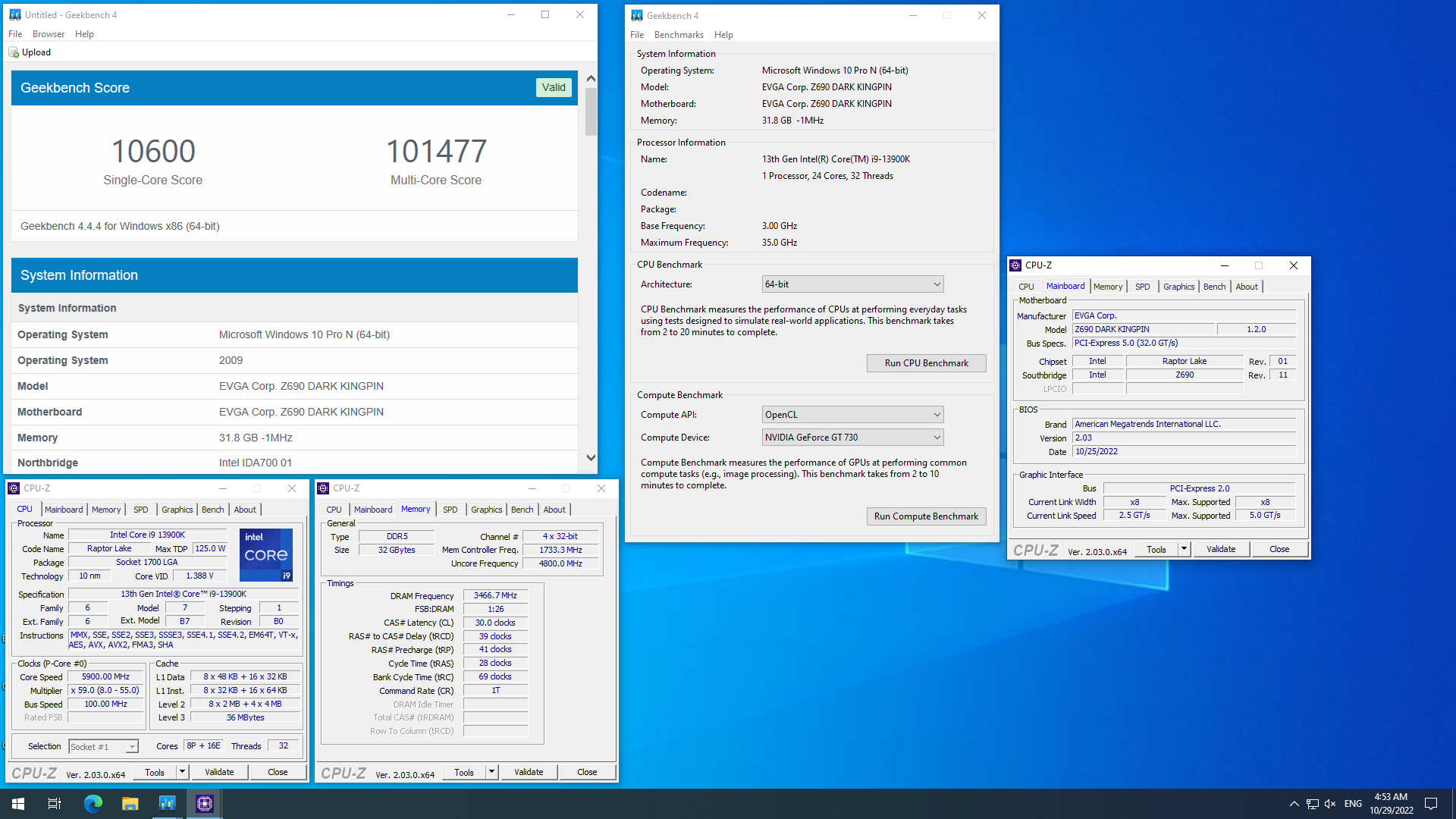Open the Compute API OpenCL dropdown

[x=852, y=415]
